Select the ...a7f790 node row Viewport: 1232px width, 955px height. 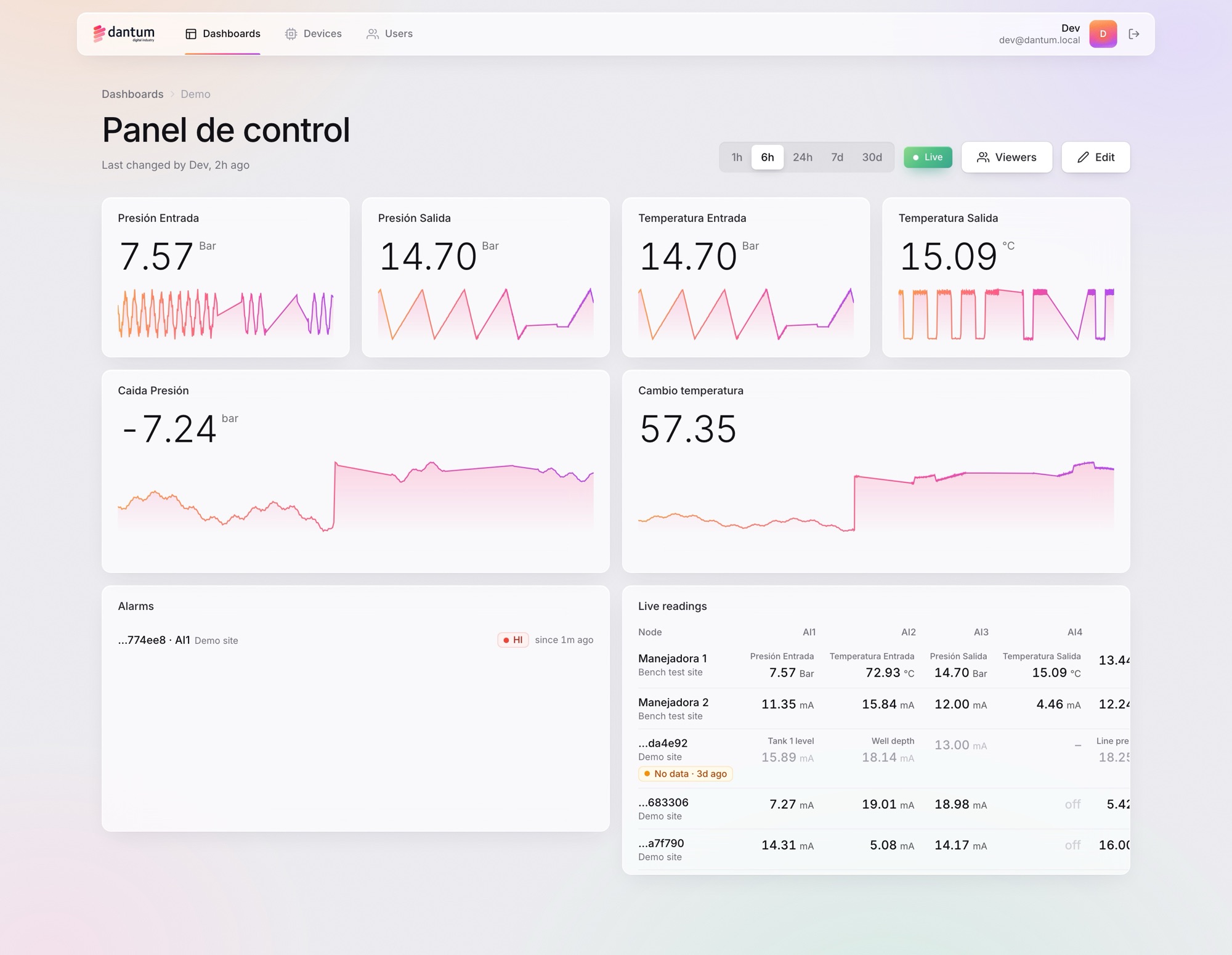(x=883, y=849)
